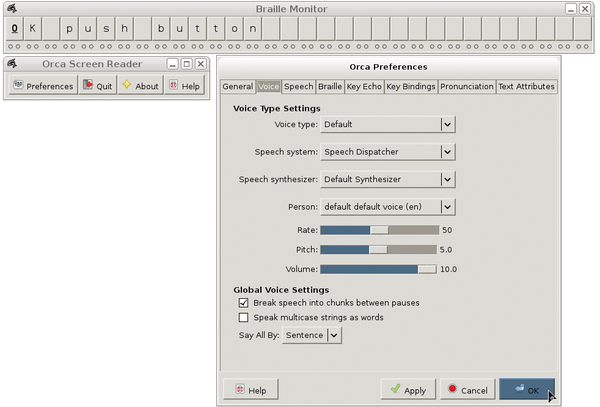Open the About dialog from Orca main window
This screenshot has height=407, width=600.
coord(140,85)
